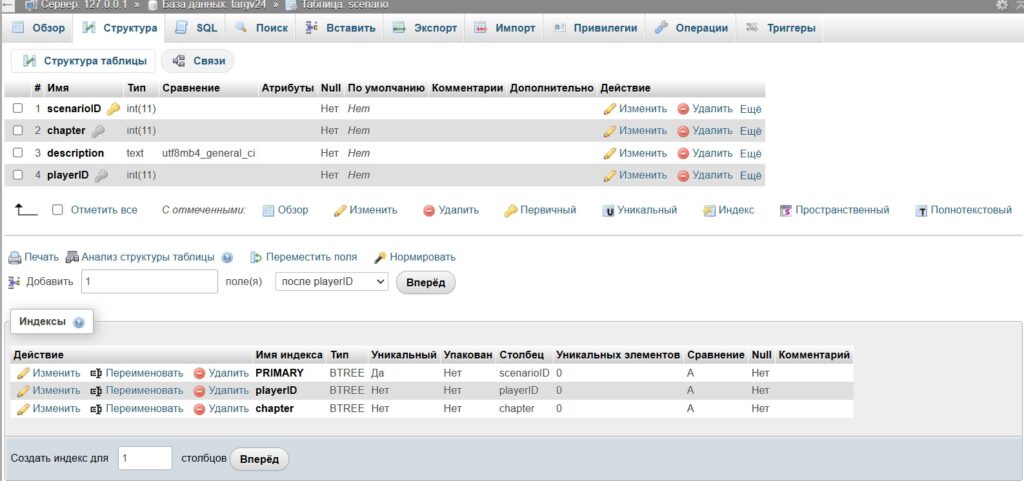
Task: Expand Ещё menu for scenarioID row
Action: [x=751, y=110]
